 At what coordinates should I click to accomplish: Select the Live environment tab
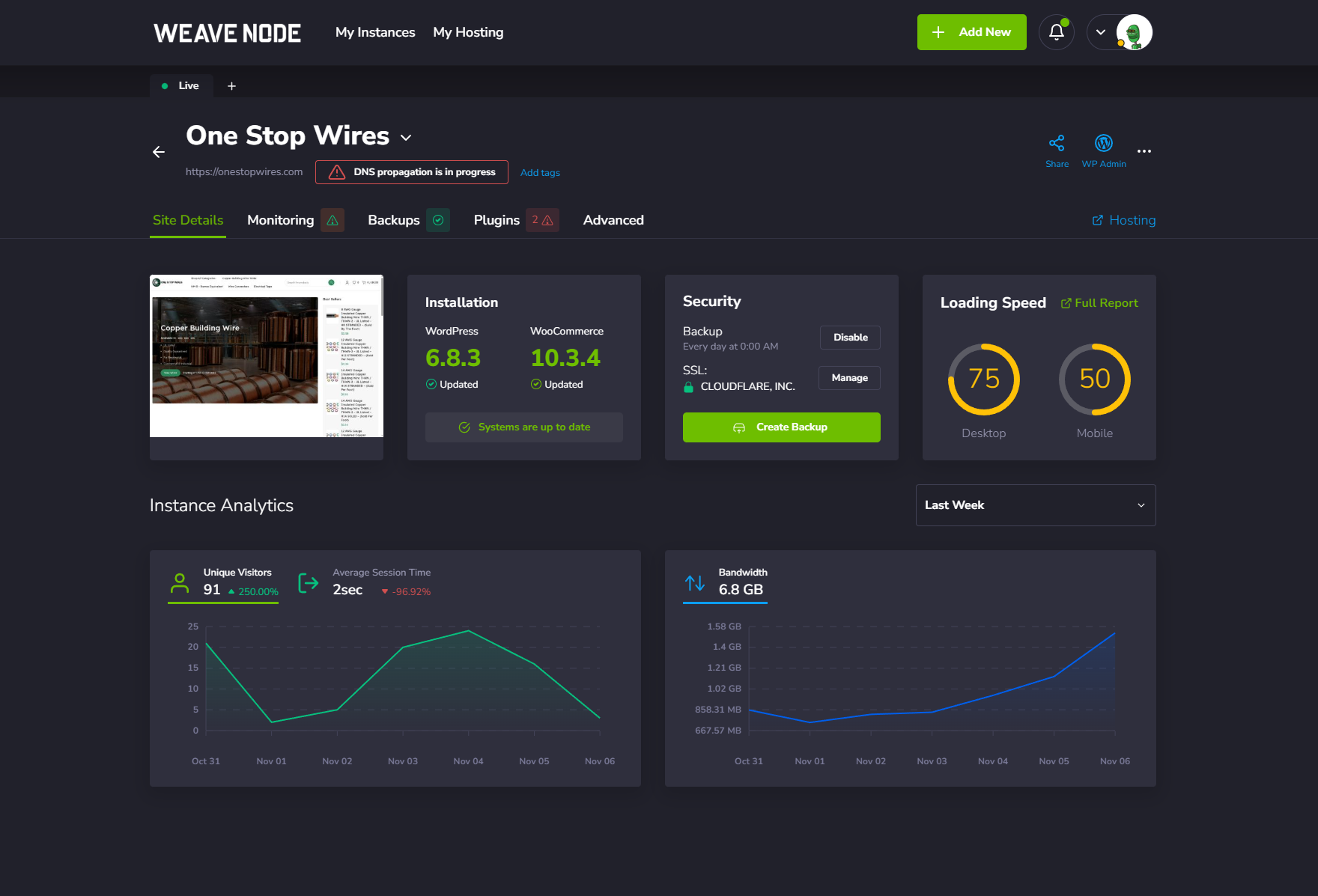point(181,85)
